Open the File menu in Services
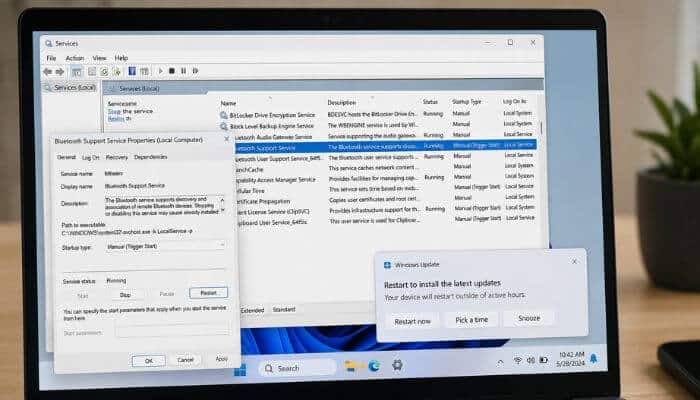 [51, 58]
